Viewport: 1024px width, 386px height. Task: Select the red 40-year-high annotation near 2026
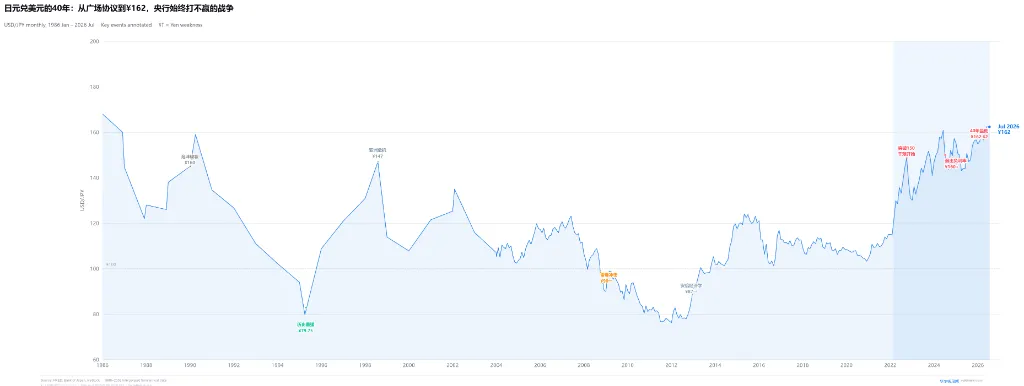click(x=979, y=133)
